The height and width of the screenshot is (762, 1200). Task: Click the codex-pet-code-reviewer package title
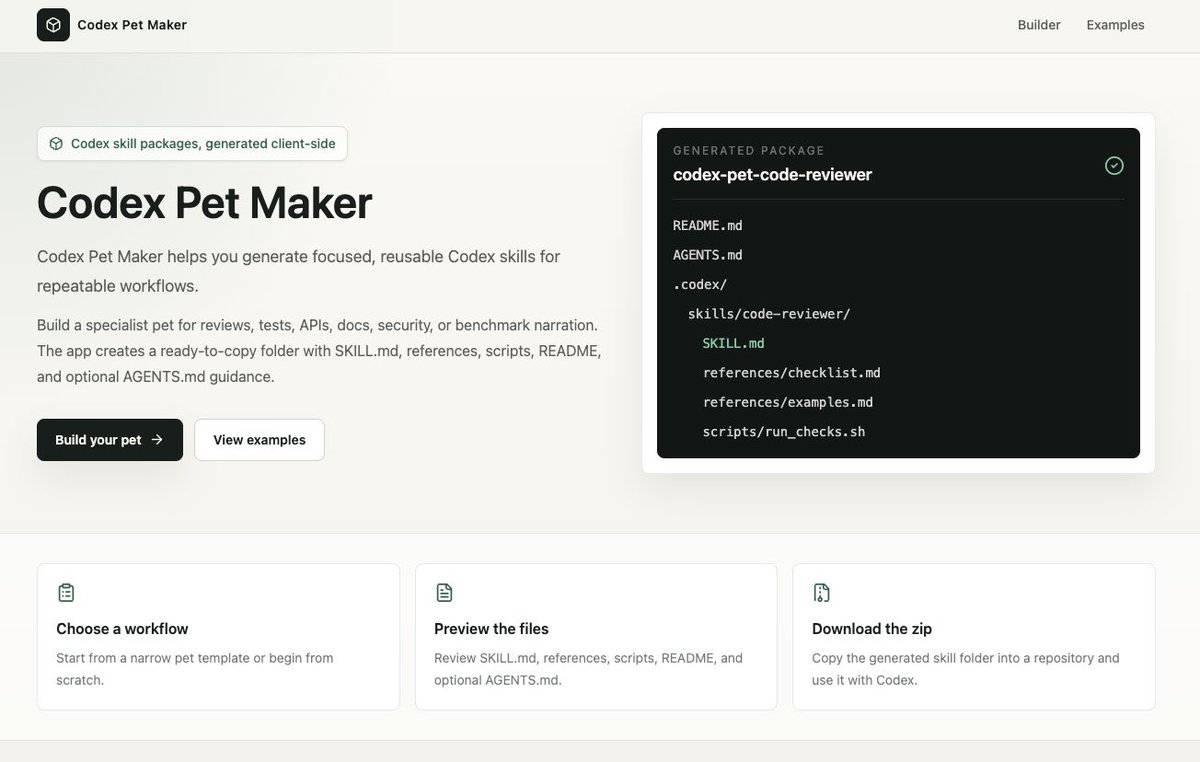pos(773,175)
